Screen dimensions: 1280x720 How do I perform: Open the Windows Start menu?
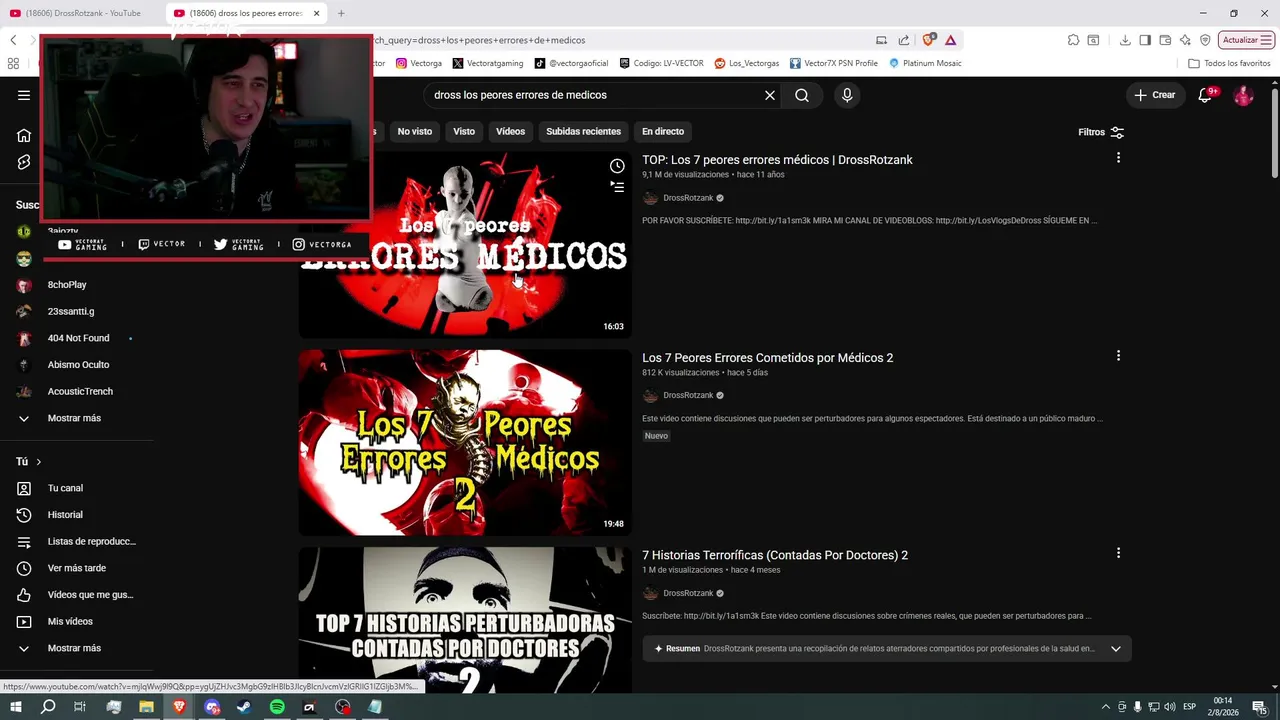(x=15, y=707)
